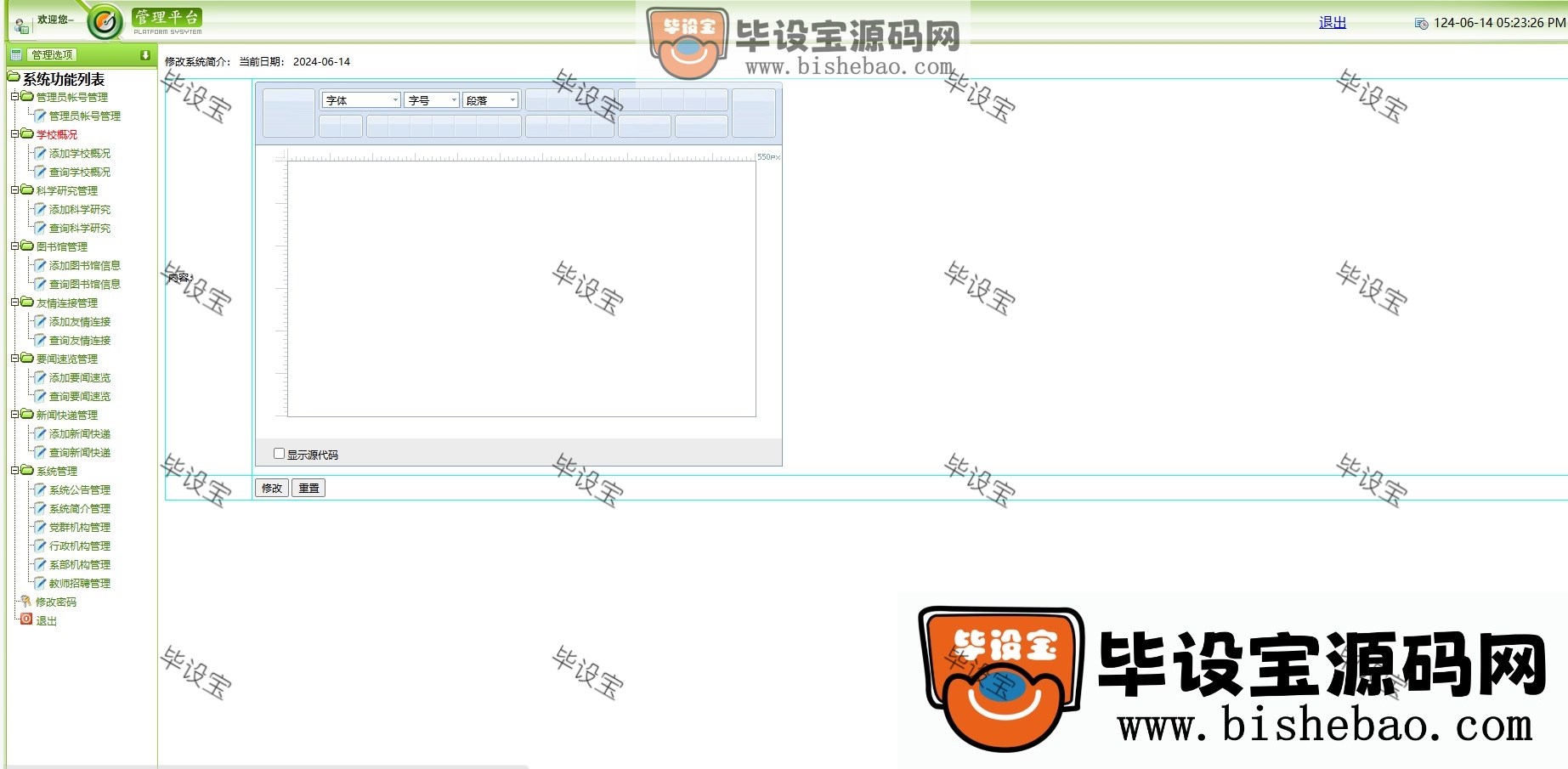Click the notepad icon beside 添加要闻速览
Image resolution: width=1568 pixels, height=769 pixels.
(x=40, y=377)
